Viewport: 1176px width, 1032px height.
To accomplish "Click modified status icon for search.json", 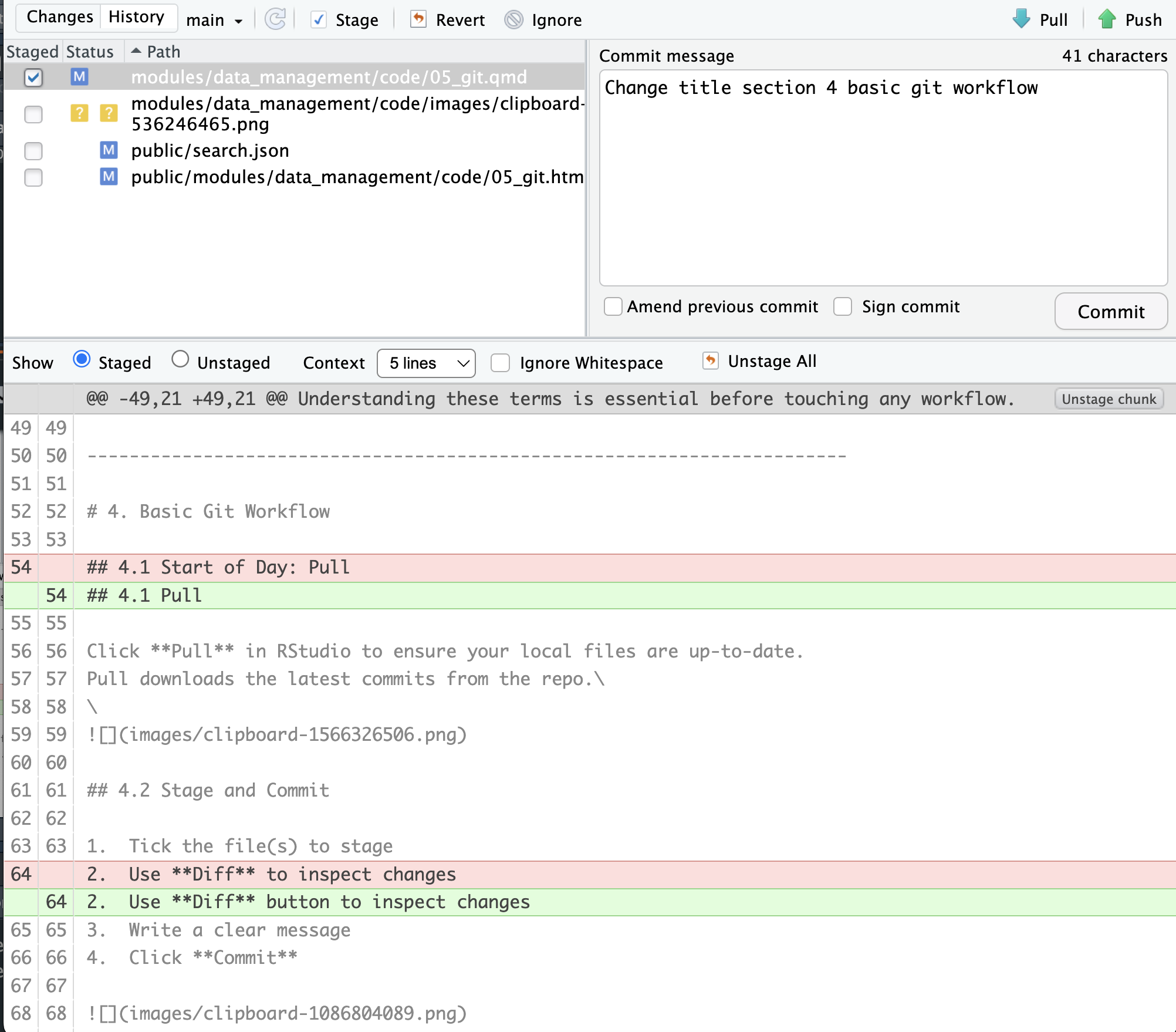I will (109, 150).
